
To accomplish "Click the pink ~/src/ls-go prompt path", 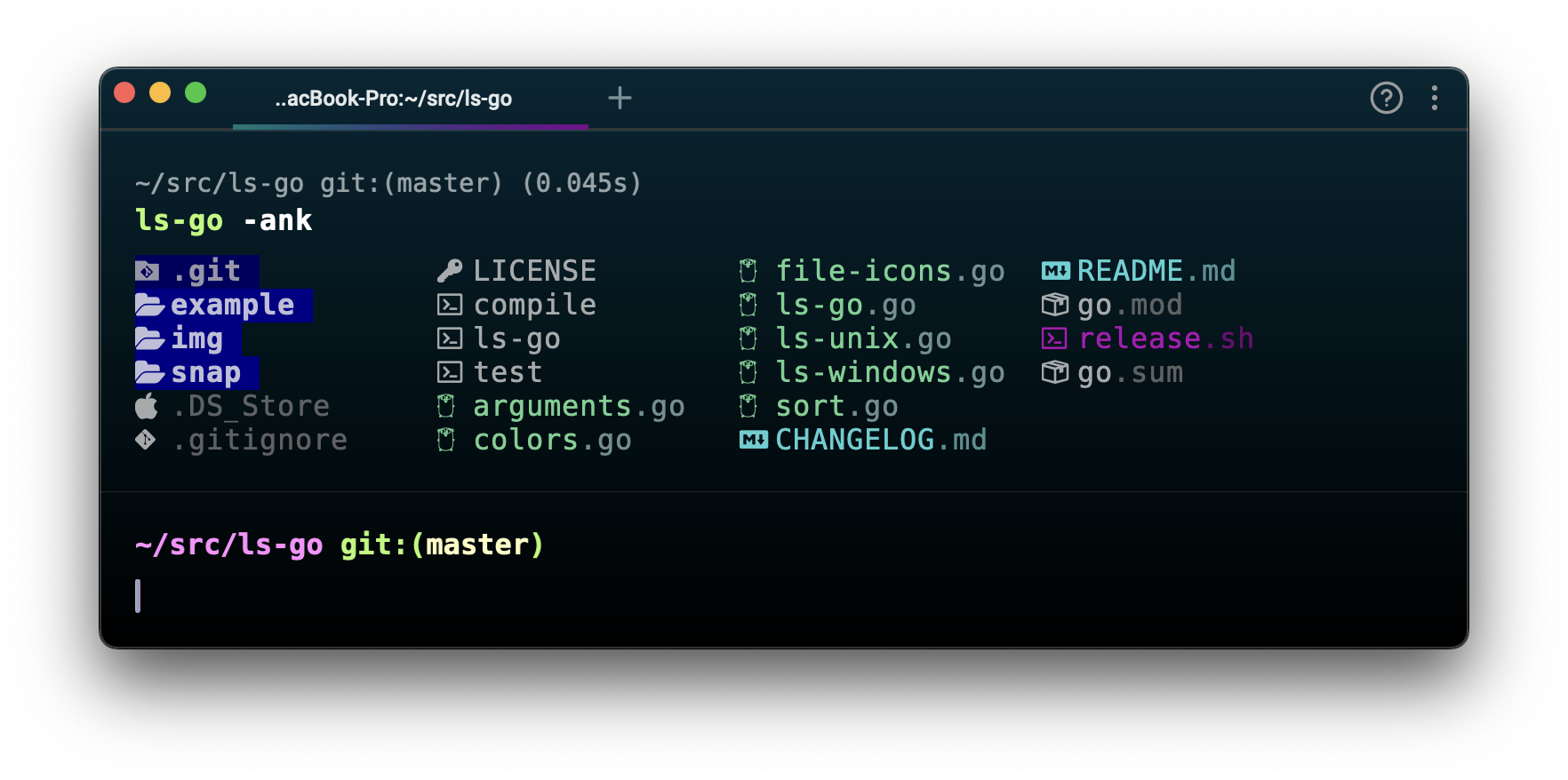I will click(x=228, y=545).
